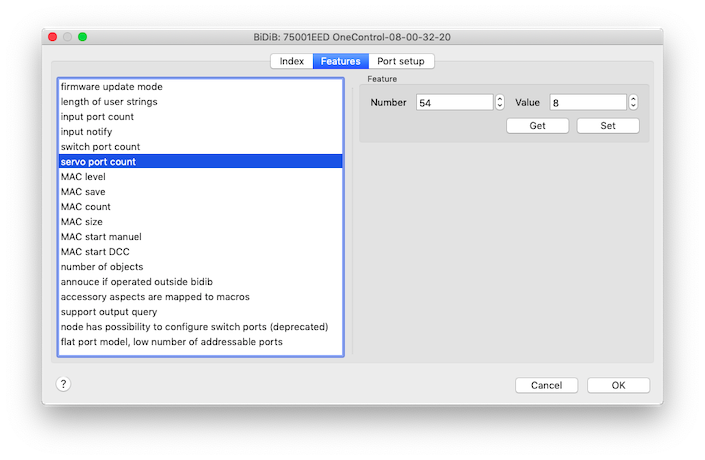Click the help question mark button
The height and width of the screenshot is (460, 705).
pyautogui.click(x=63, y=384)
